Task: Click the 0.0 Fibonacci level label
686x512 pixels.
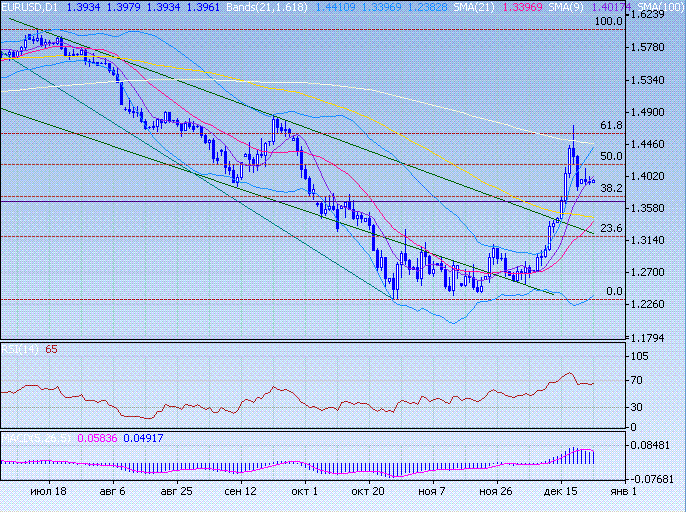Action: coord(614,291)
